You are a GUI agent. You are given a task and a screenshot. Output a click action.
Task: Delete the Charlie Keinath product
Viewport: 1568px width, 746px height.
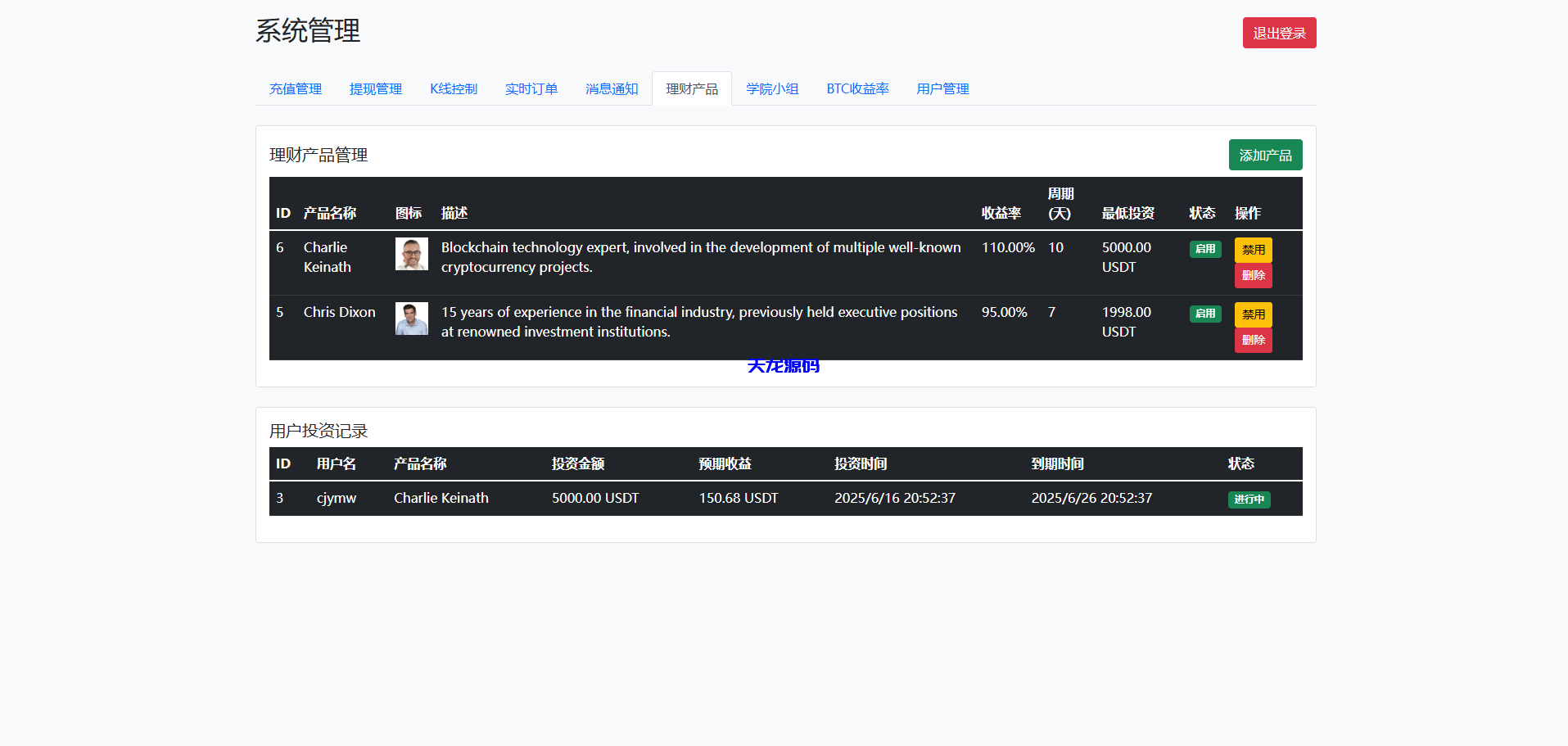pos(1253,276)
